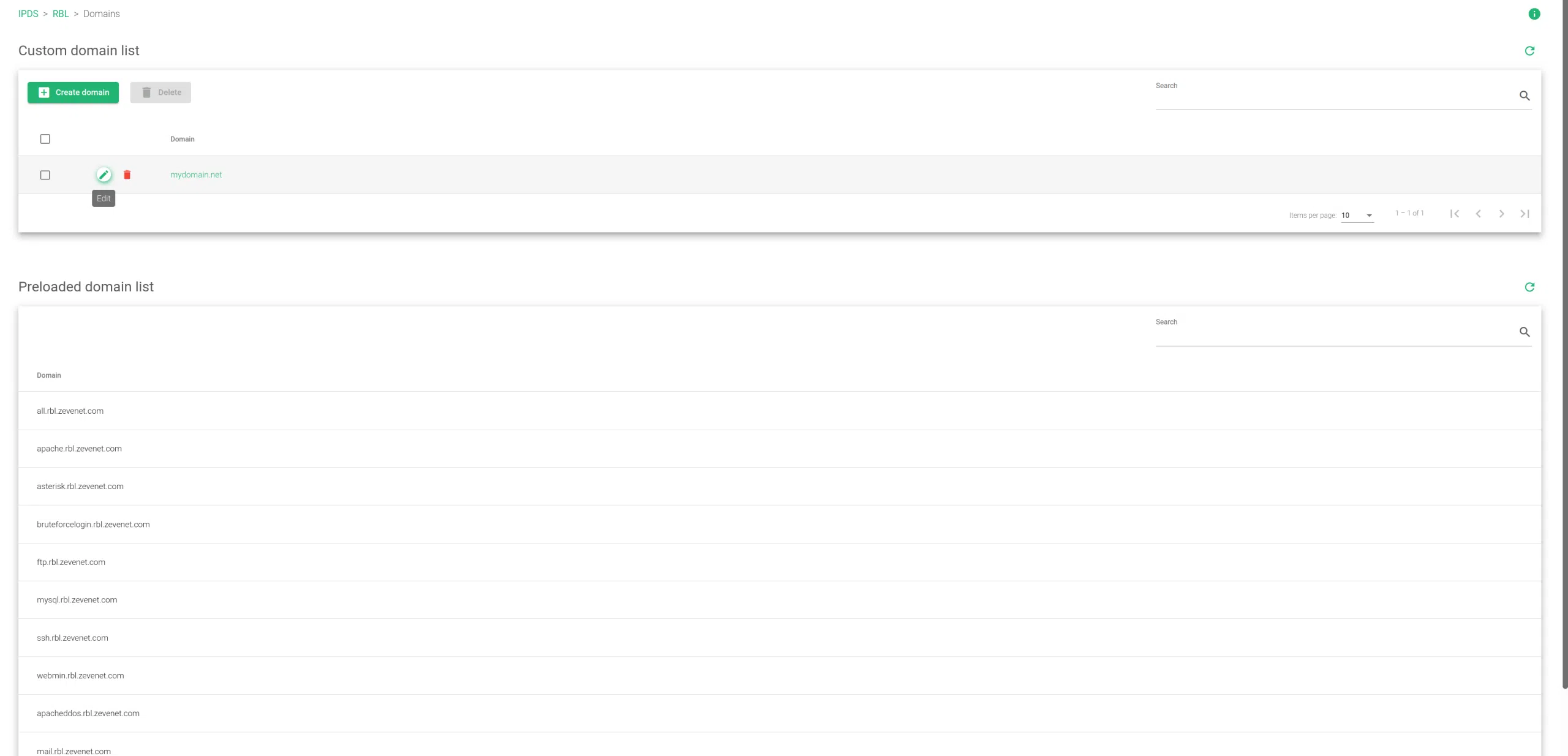Click the Preloaded domain list search magnifier
Screen dimensions: 1568x756
[x=1525, y=332]
